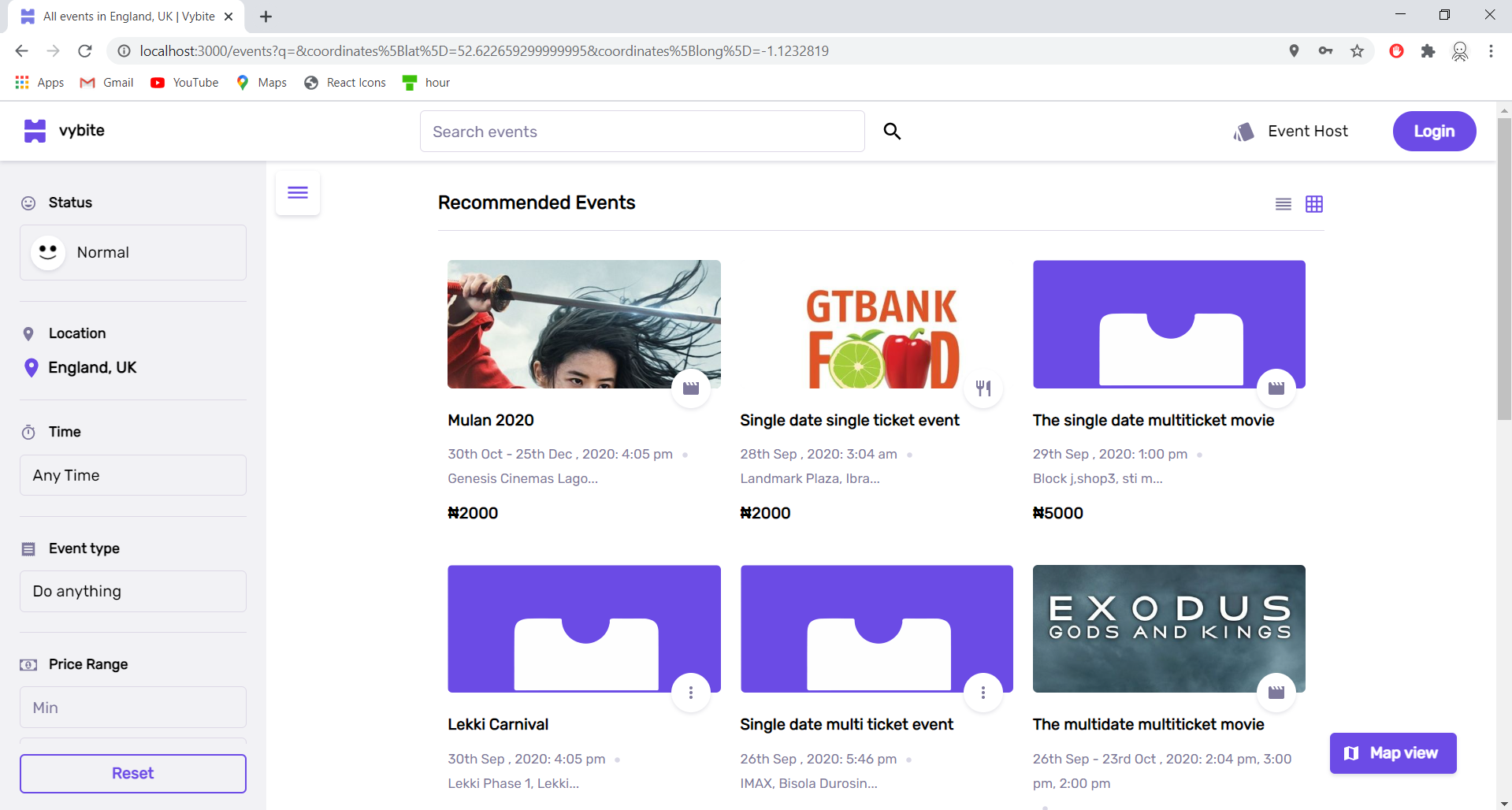
Task: Open options on Single date multi ticket event
Action: click(983, 693)
